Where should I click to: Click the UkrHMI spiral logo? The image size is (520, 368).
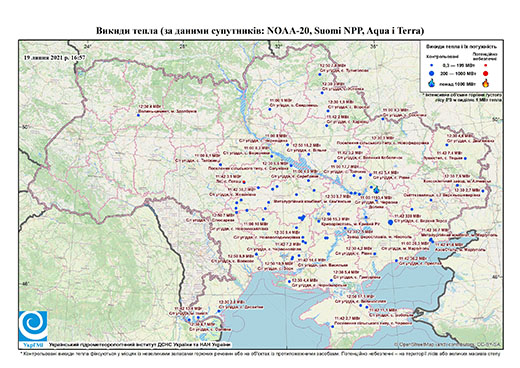tap(33, 326)
